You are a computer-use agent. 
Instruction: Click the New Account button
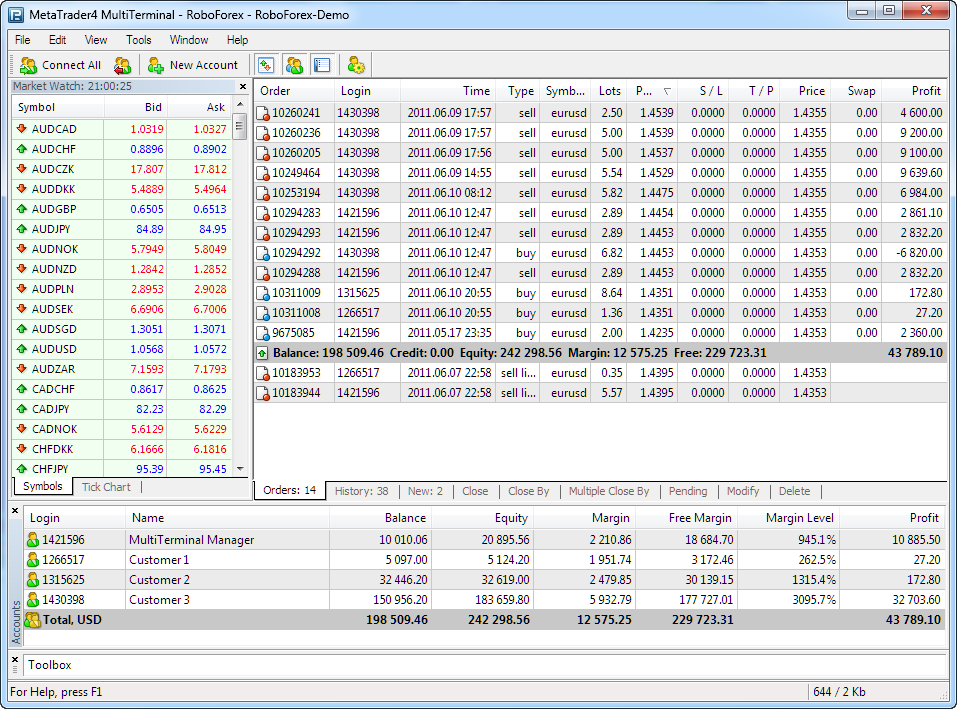tap(193, 65)
